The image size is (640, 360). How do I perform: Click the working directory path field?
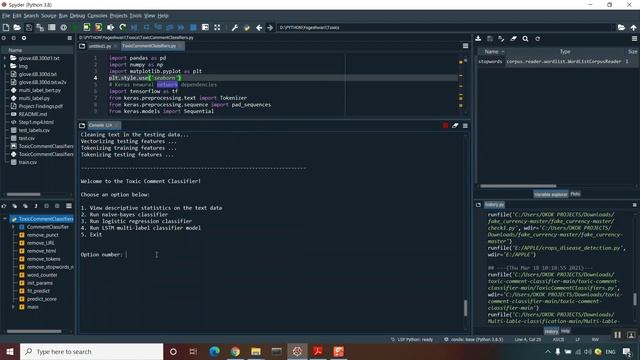click(x=445, y=27)
